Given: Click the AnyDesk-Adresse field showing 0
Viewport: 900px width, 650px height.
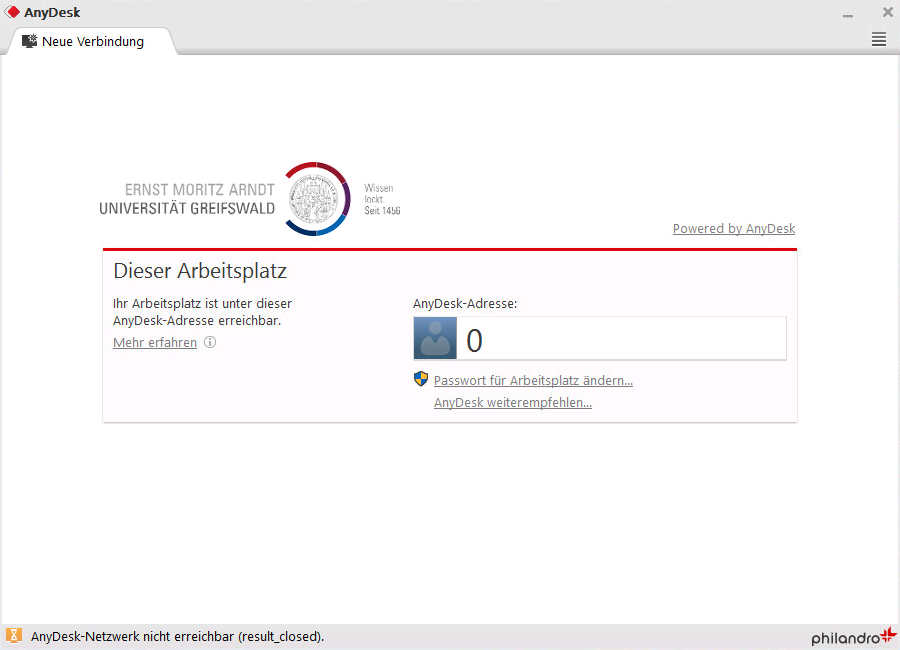Looking at the screenshot, I should 620,339.
